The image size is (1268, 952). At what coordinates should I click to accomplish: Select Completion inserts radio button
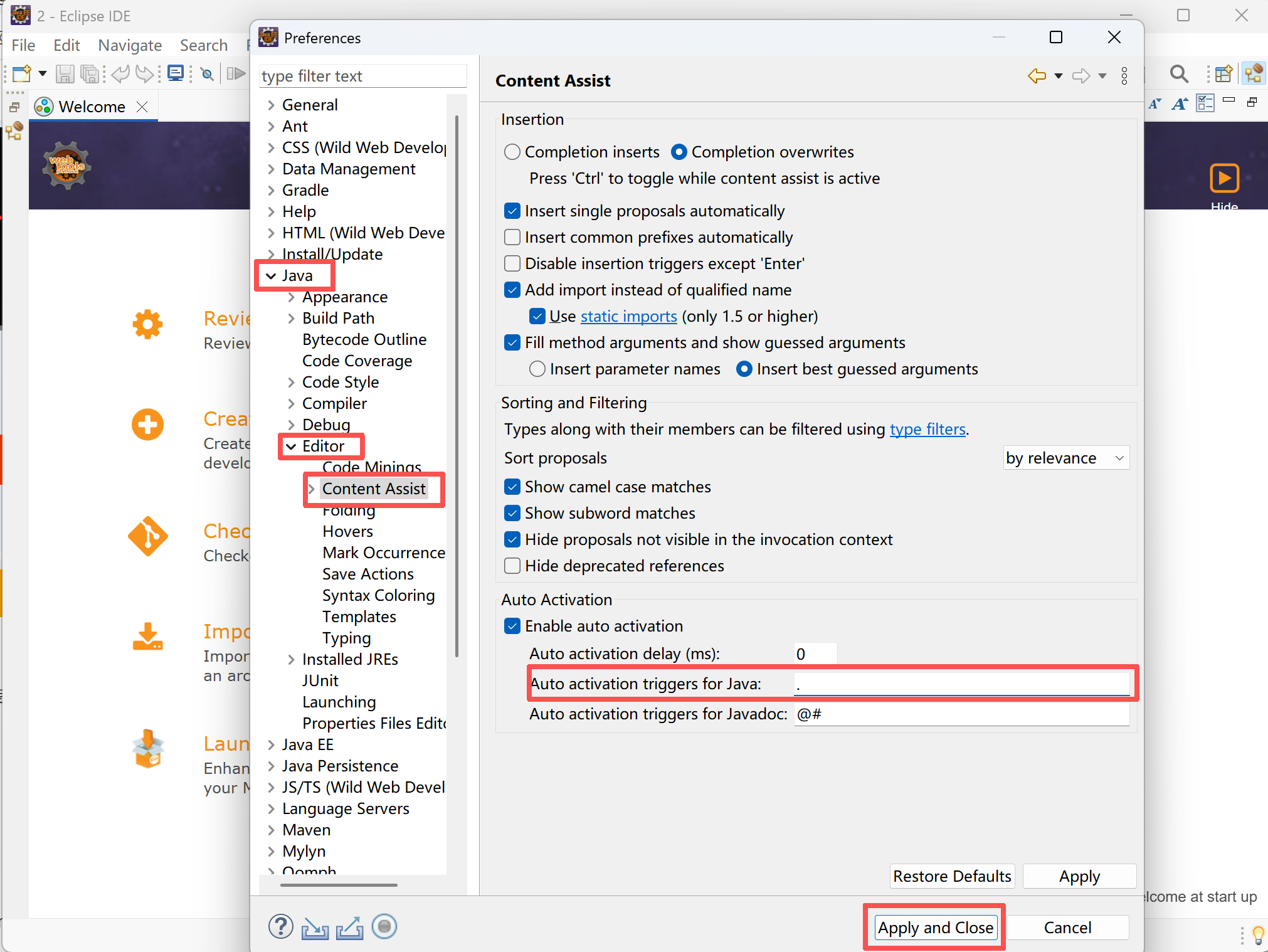pyautogui.click(x=512, y=152)
